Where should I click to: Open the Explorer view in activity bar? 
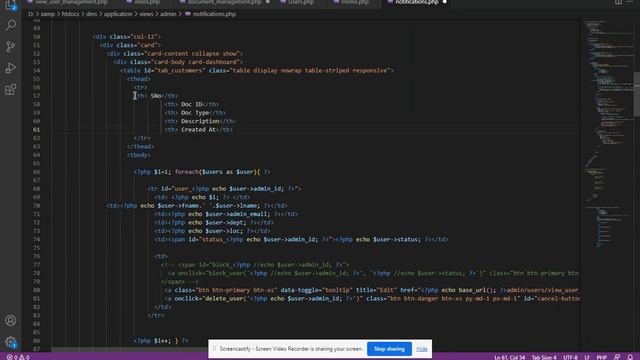(x=11, y=5)
